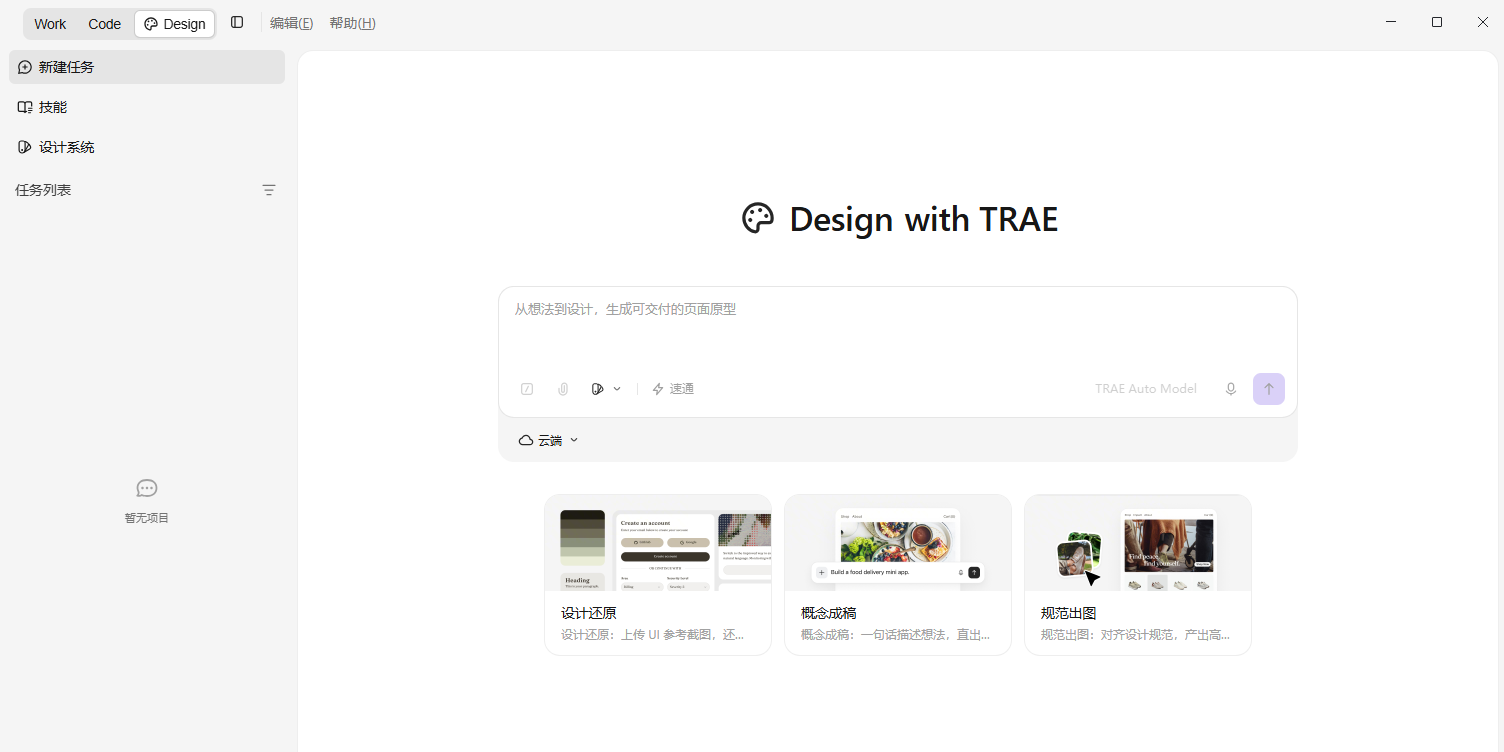This screenshot has width=1504, height=752.
Task: Select the Design mode tab
Action: tap(175, 24)
